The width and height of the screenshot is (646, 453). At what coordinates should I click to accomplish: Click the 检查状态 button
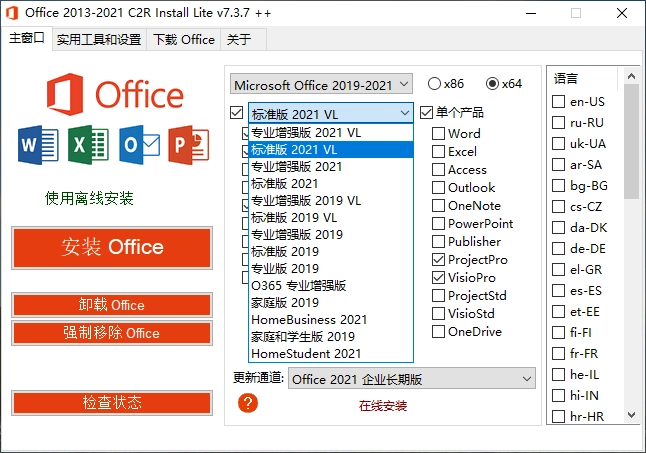112,402
